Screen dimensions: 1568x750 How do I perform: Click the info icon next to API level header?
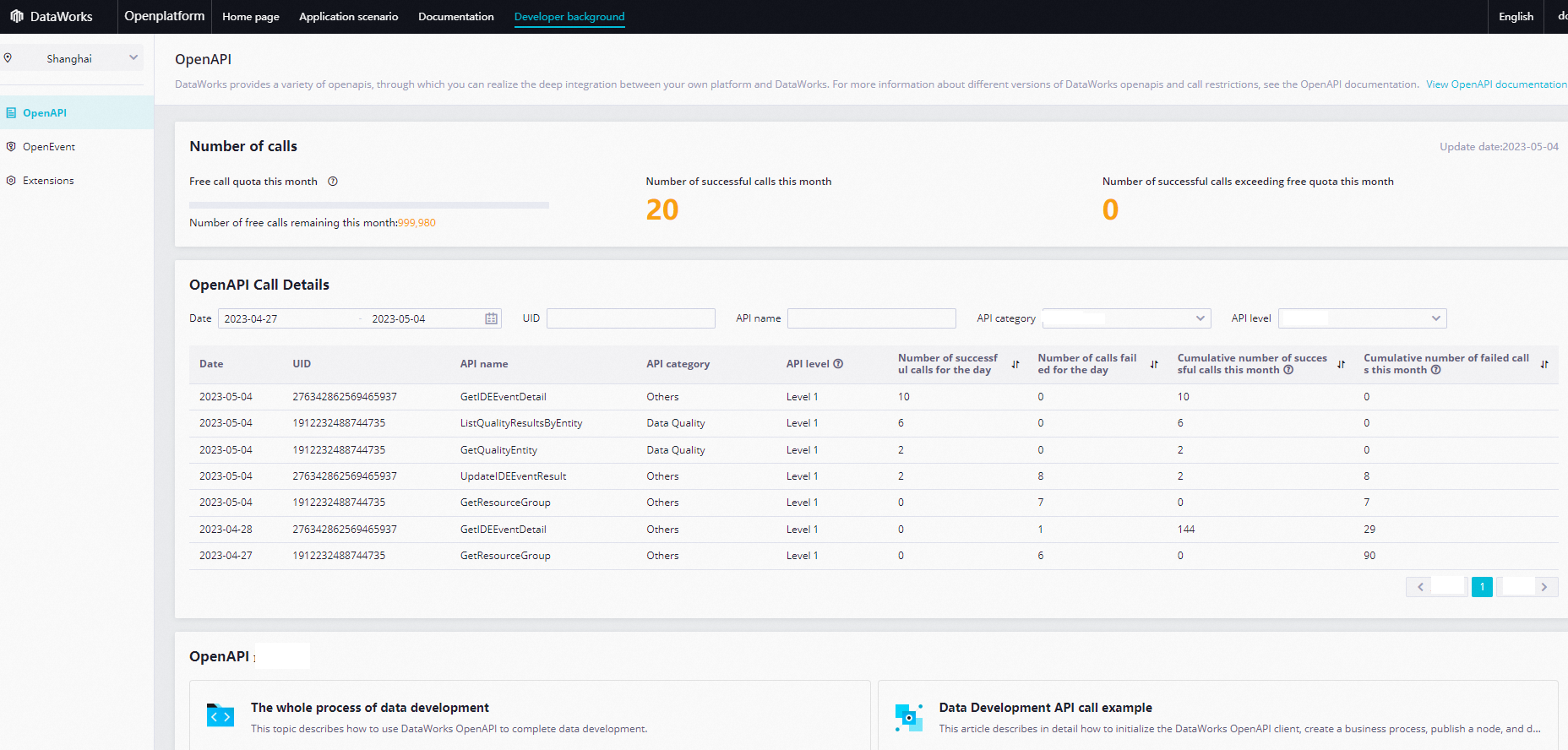(x=838, y=364)
